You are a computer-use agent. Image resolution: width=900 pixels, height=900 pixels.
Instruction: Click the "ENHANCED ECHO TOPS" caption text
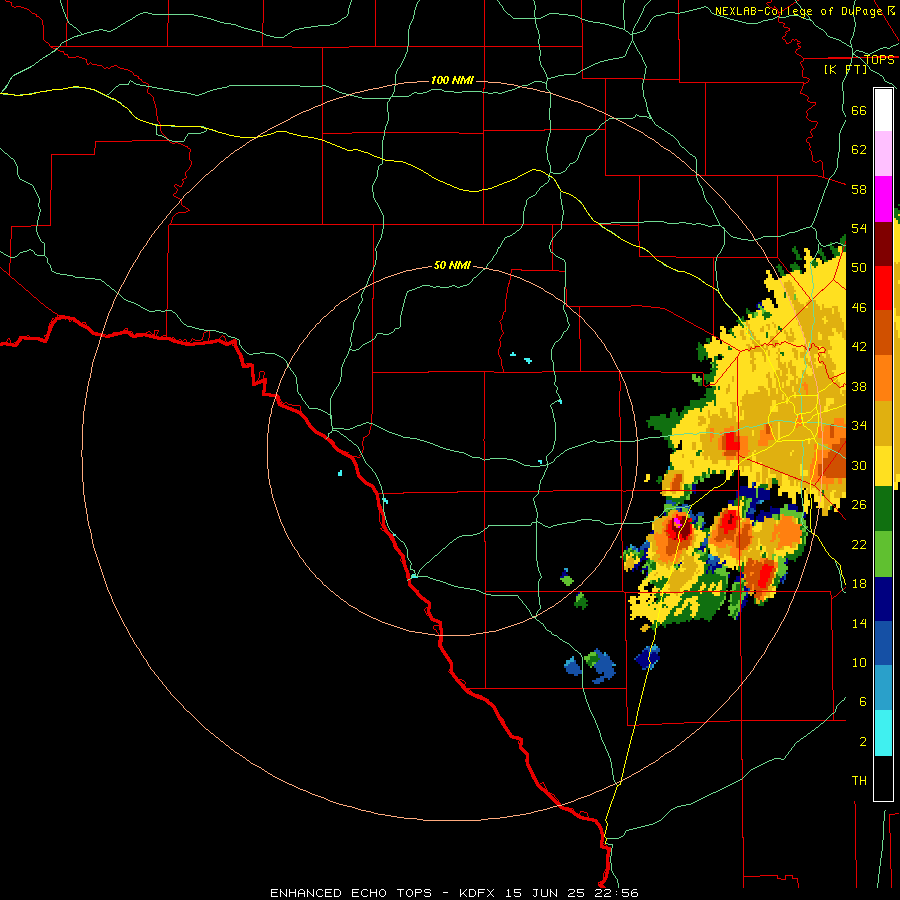pos(350,893)
